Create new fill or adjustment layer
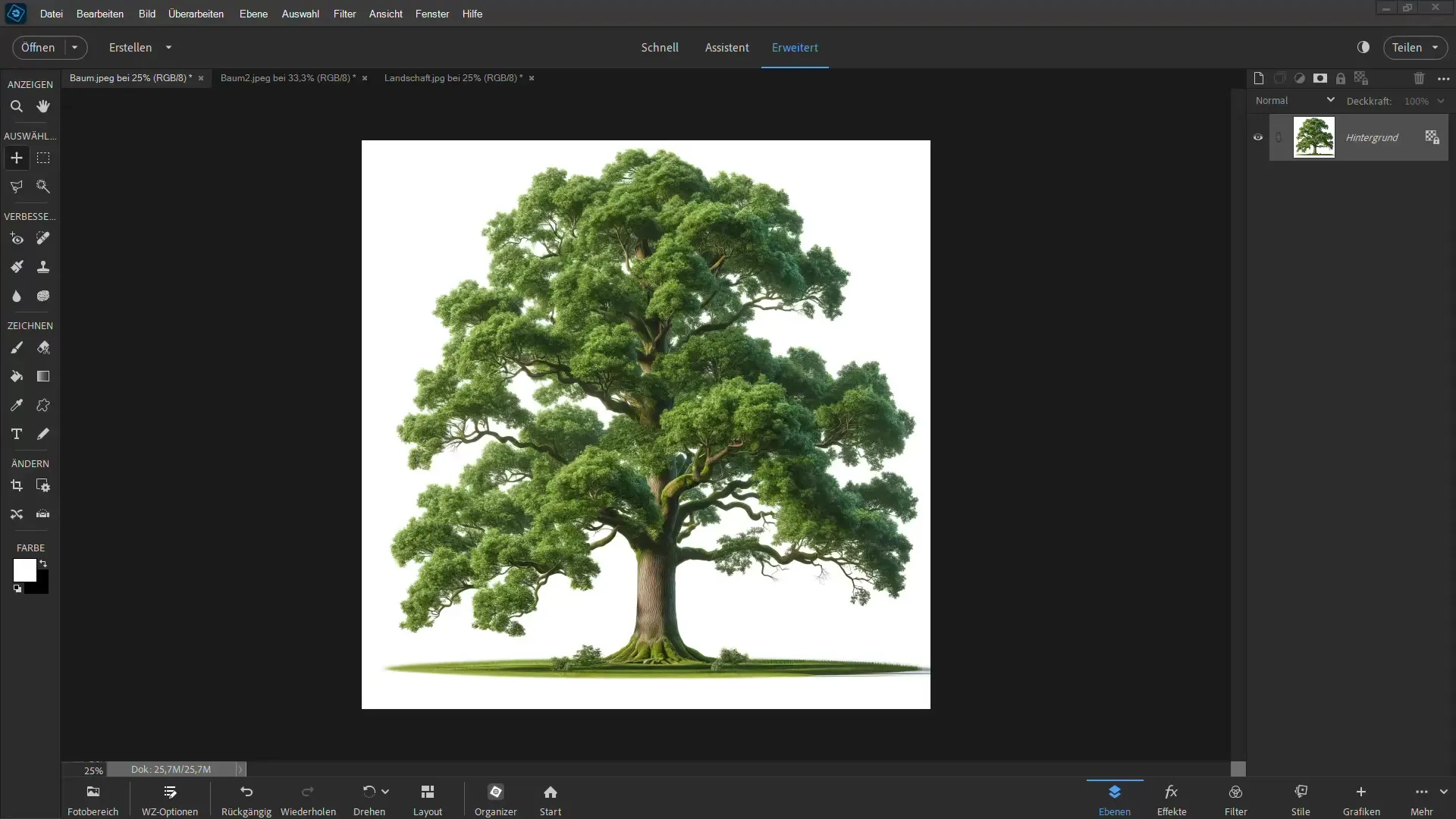 (x=1300, y=78)
